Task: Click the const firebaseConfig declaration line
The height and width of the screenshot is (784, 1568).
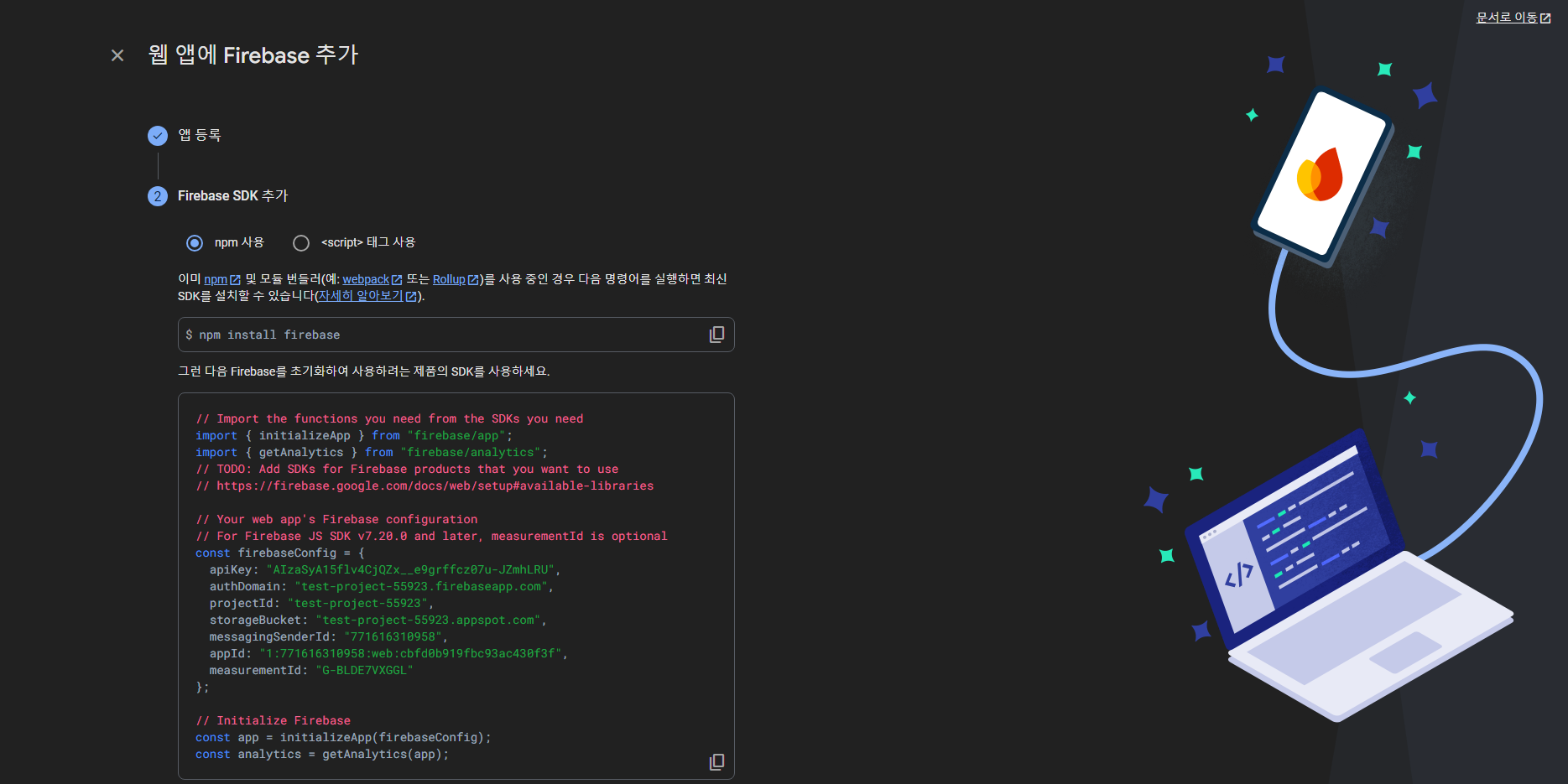Action: pos(280,553)
